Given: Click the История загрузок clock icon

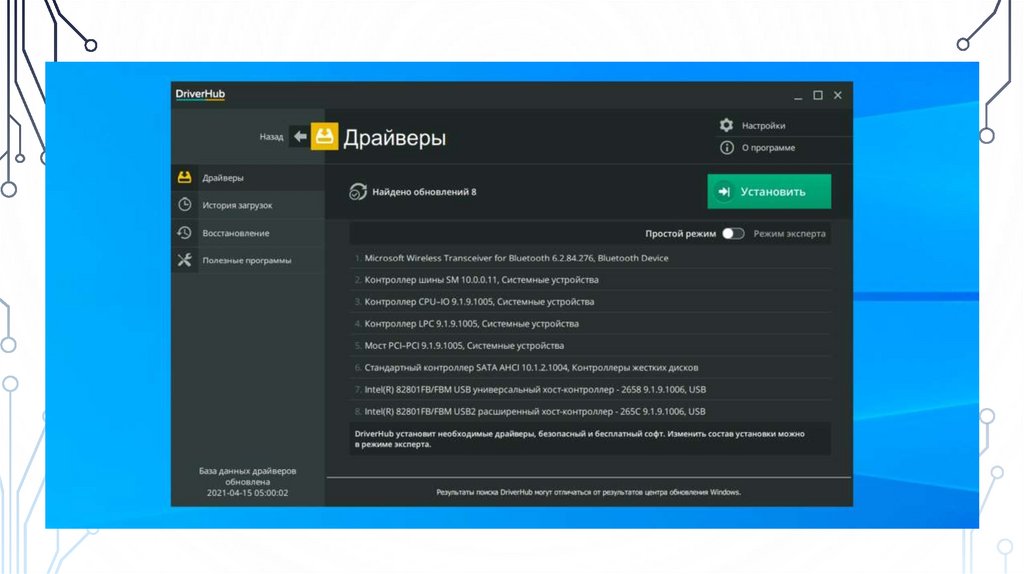Looking at the screenshot, I should coord(185,205).
